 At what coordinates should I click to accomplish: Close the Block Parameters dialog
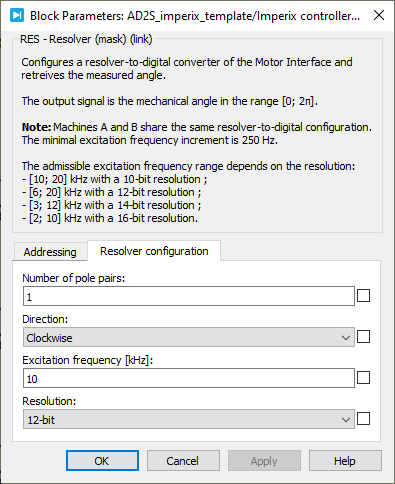click(x=379, y=15)
